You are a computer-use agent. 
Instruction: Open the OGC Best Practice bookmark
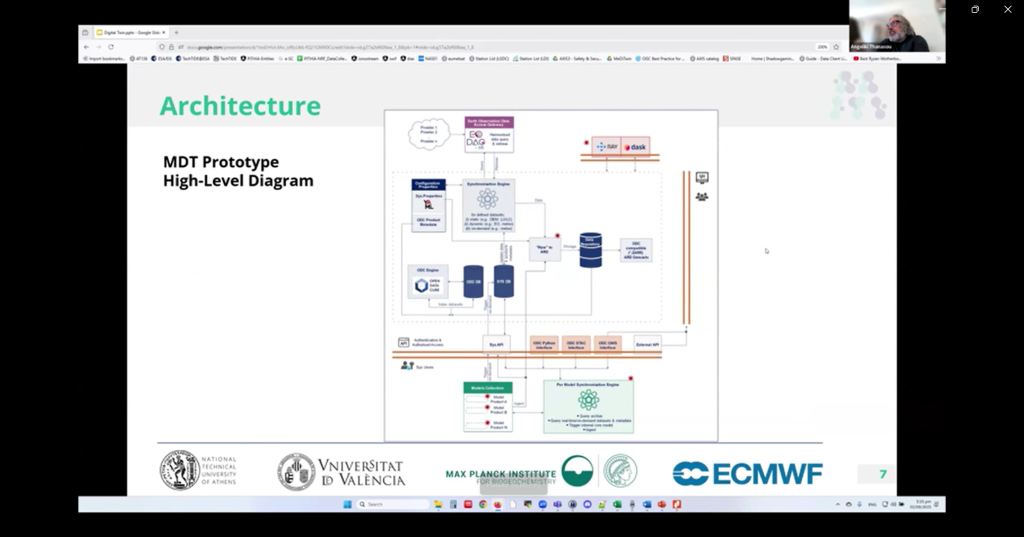tap(663, 58)
